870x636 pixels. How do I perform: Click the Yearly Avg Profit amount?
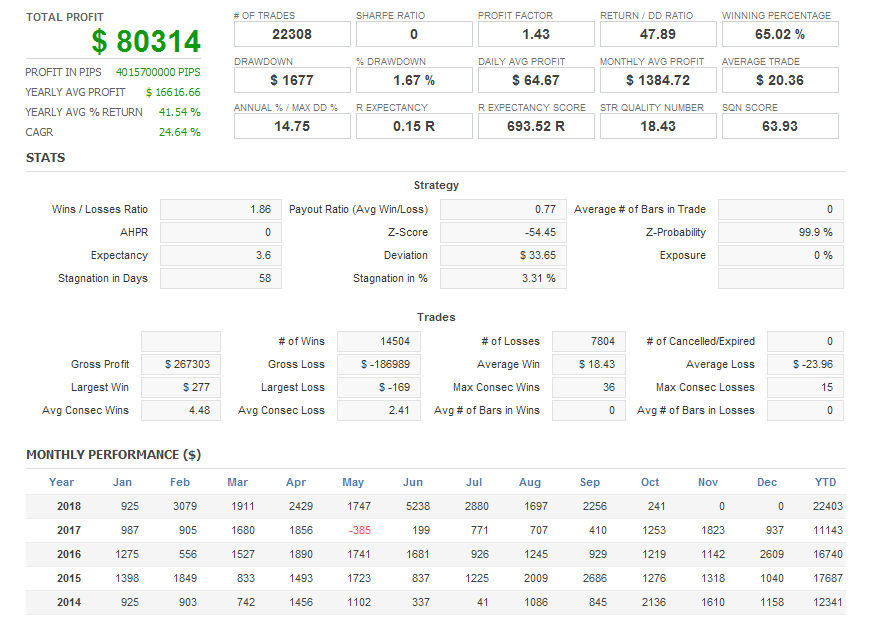(173, 92)
